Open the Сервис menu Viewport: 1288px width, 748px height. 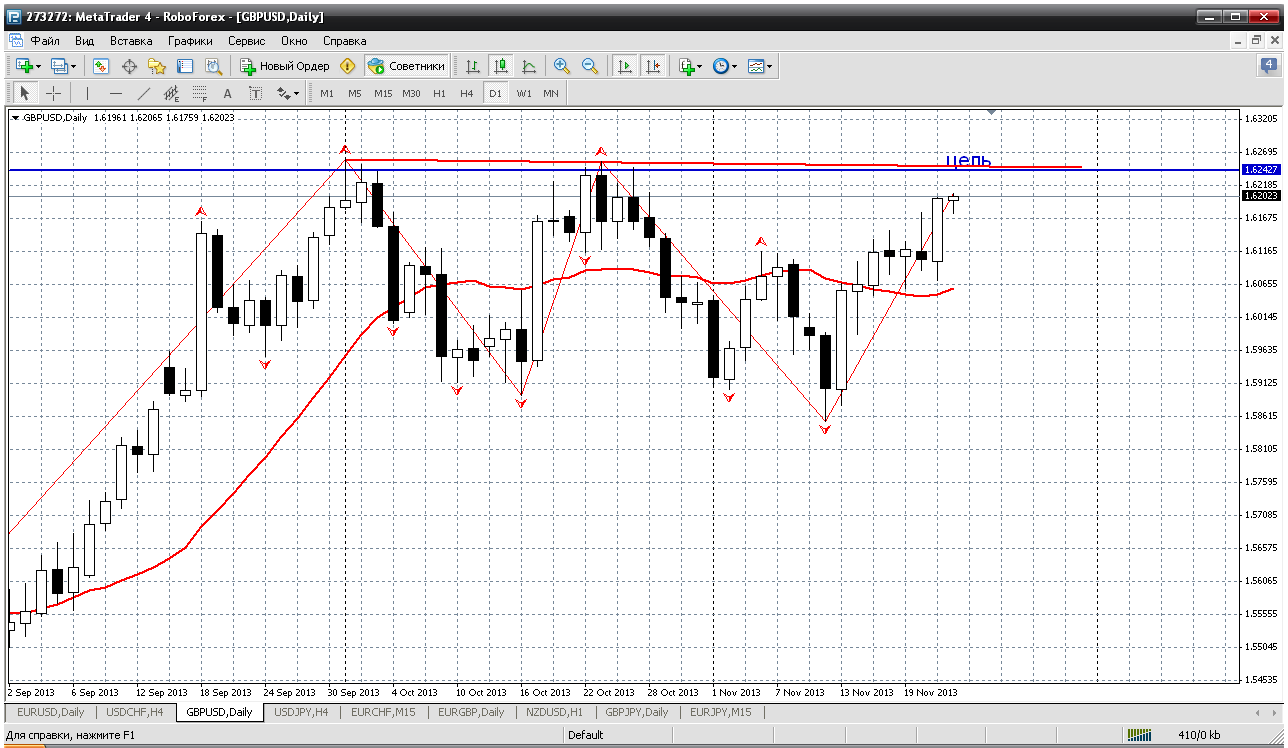(x=246, y=41)
